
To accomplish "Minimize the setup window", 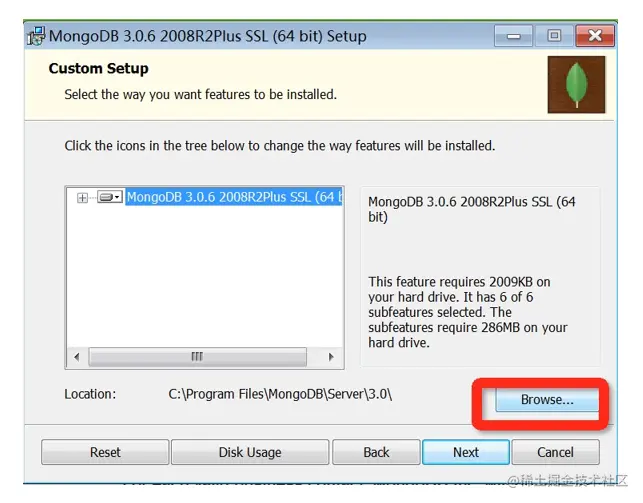I will (513, 36).
